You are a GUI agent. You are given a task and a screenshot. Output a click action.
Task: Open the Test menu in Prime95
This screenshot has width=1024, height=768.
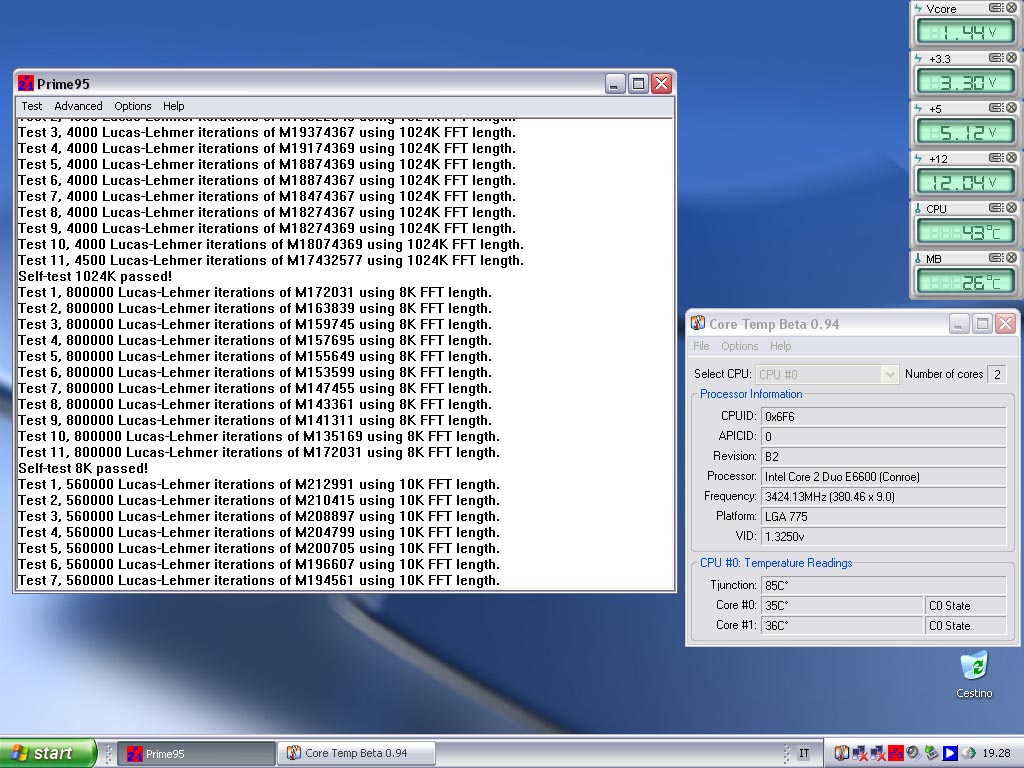(31, 106)
